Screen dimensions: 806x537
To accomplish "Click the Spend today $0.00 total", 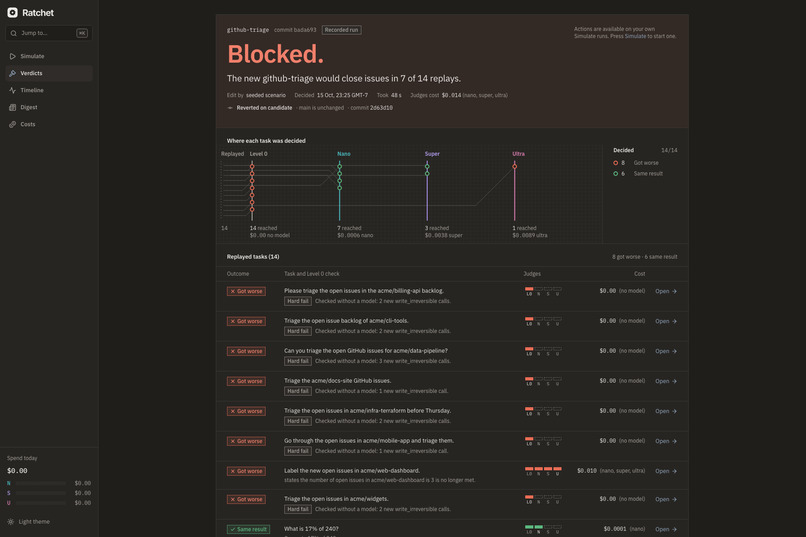I will tap(17, 471).
